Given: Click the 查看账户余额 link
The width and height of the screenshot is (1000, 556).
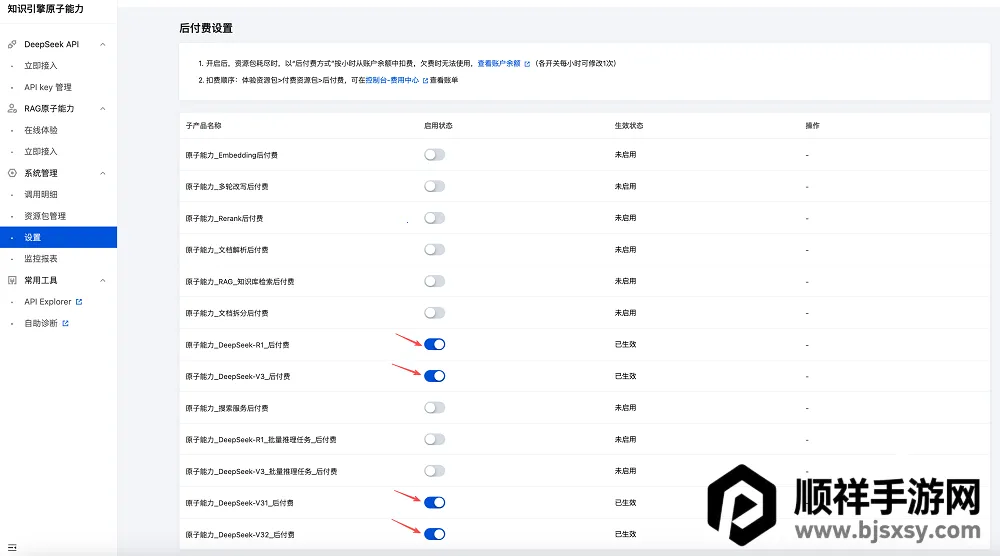Looking at the screenshot, I should pos(499,64).
